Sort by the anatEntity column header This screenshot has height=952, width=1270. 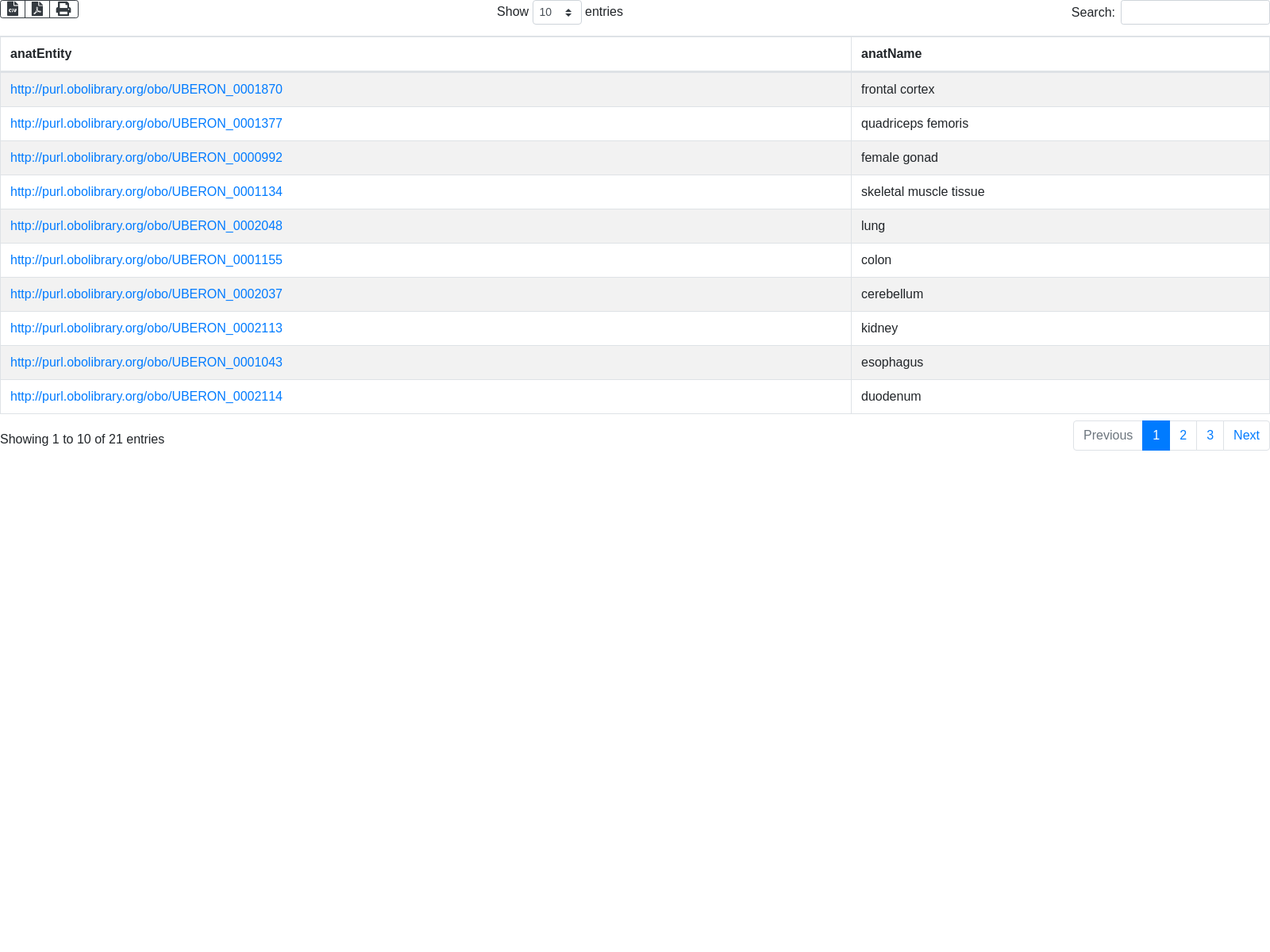tap(41, 54)
